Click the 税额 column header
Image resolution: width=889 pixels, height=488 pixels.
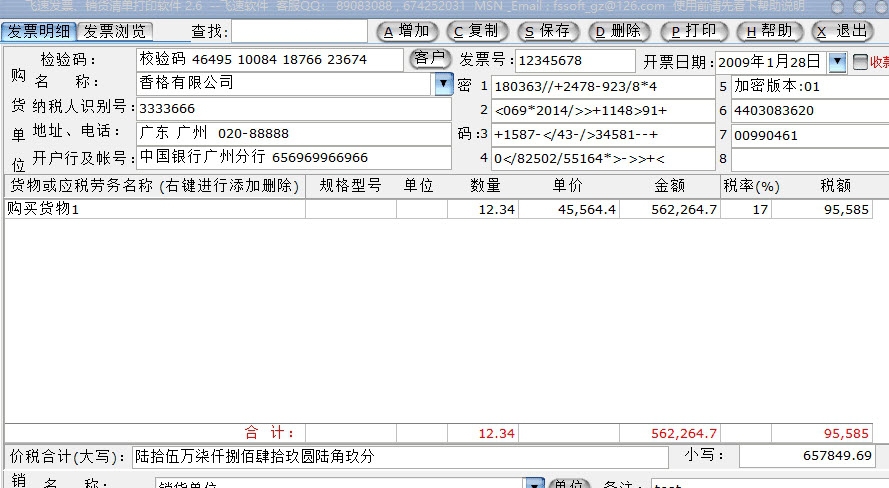pos(835,186)
